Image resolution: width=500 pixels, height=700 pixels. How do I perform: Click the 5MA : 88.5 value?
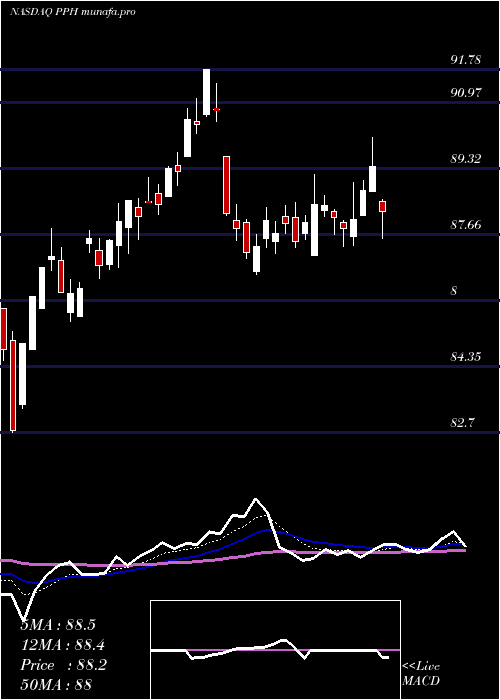coord(58,625)
